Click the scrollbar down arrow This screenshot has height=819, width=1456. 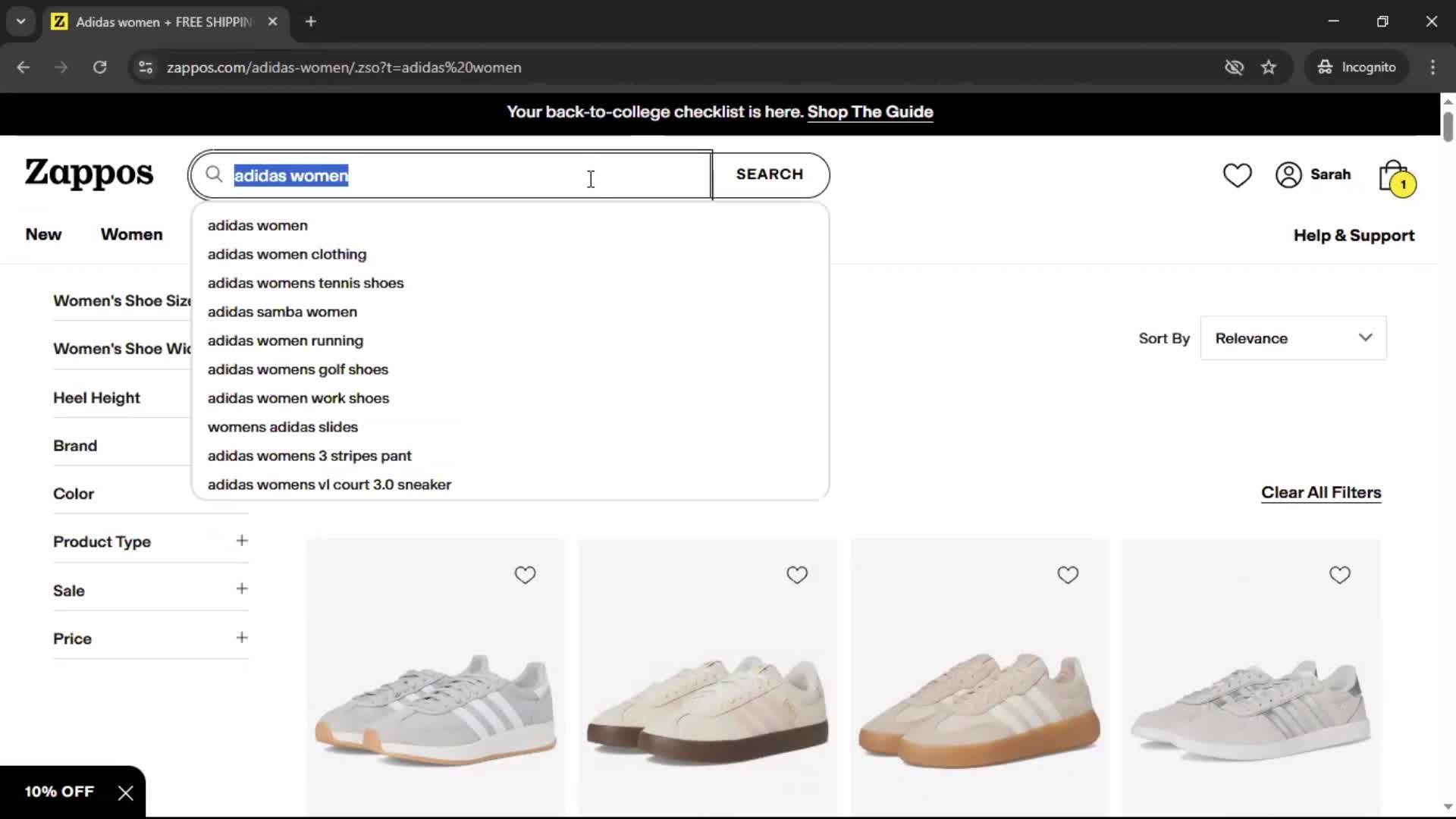point(1448,807)
